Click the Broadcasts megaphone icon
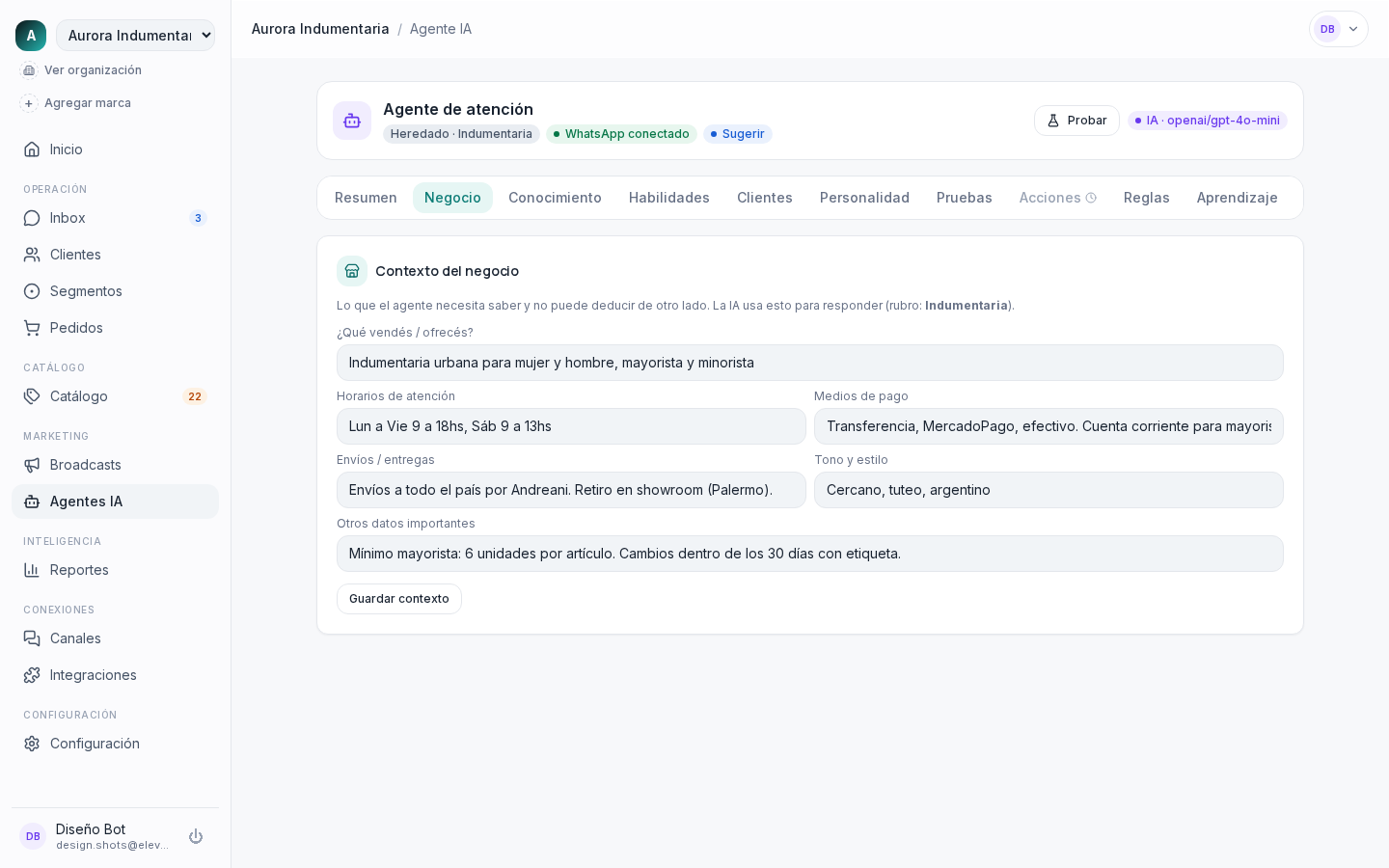Image resolution: width=1389 pixels, height=868 pixels. 32,465
